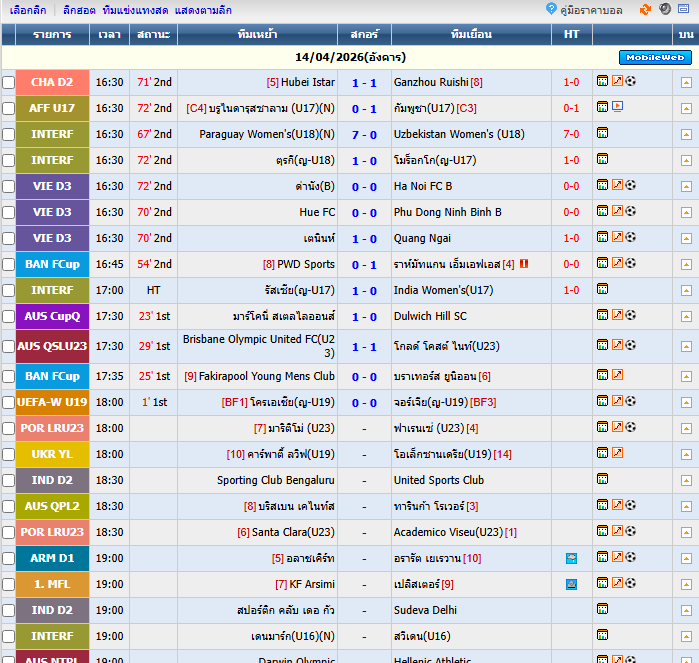Screen dimensions: 699x663
Task: Switch to the ลีกฮอต hot leagues view
Action: pos(79,10)
